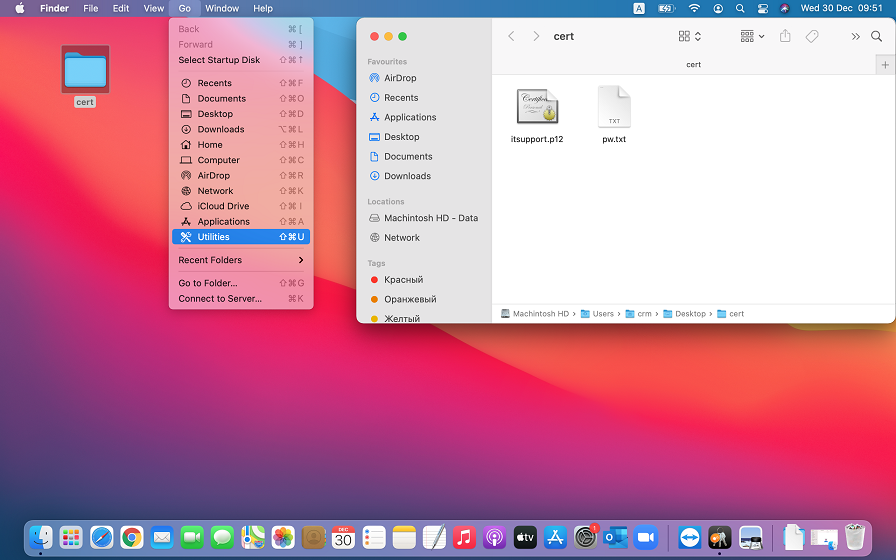Expand the Group By dropdown in toolbar
This screenshot has width=896, height=560.
tap(752, 36)
